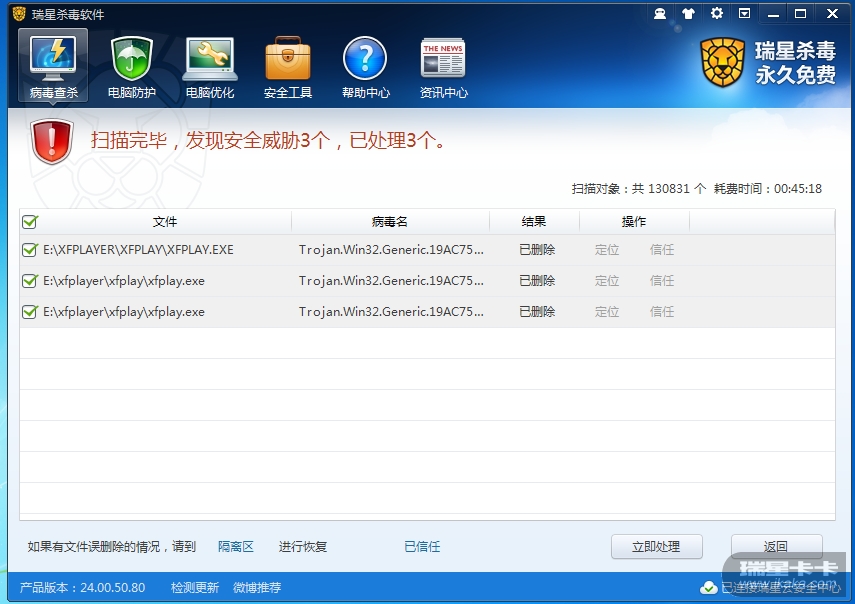Sort by the 结果 column header
The width and height of the screenshot is (855, 604).
coord(534,222)
